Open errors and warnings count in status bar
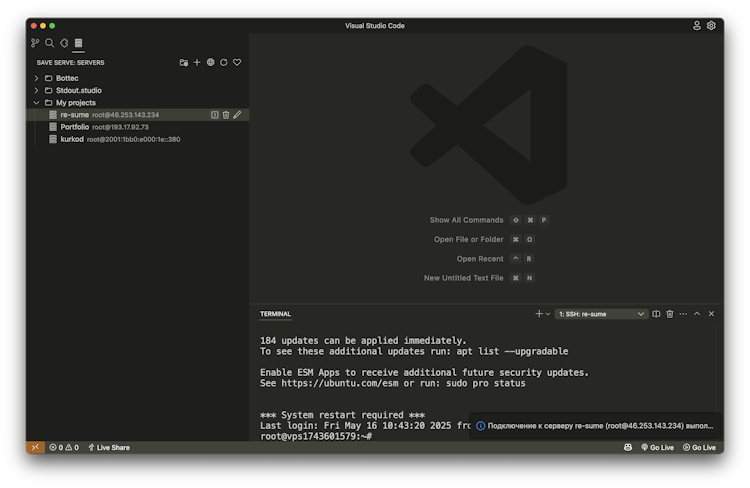 click(x=64, y=447)
